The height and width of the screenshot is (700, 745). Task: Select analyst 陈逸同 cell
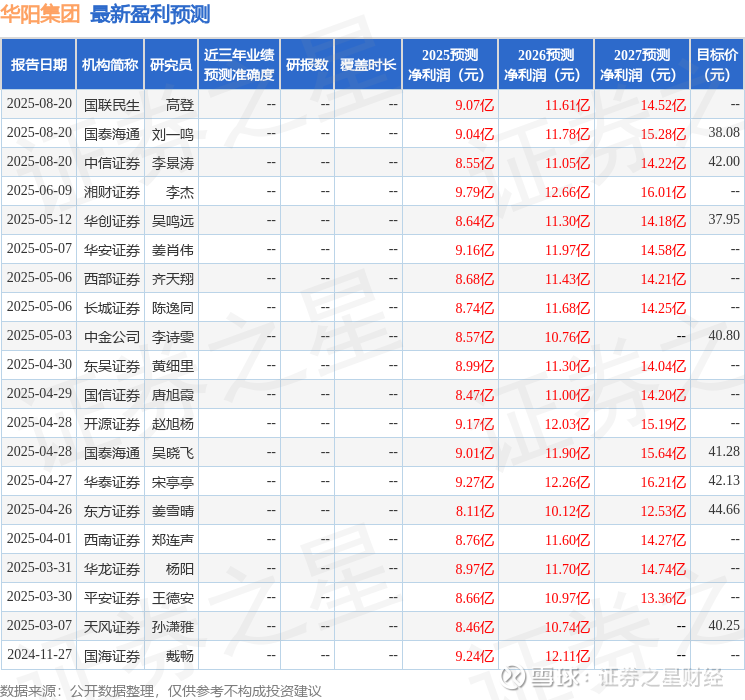(172, 308)
